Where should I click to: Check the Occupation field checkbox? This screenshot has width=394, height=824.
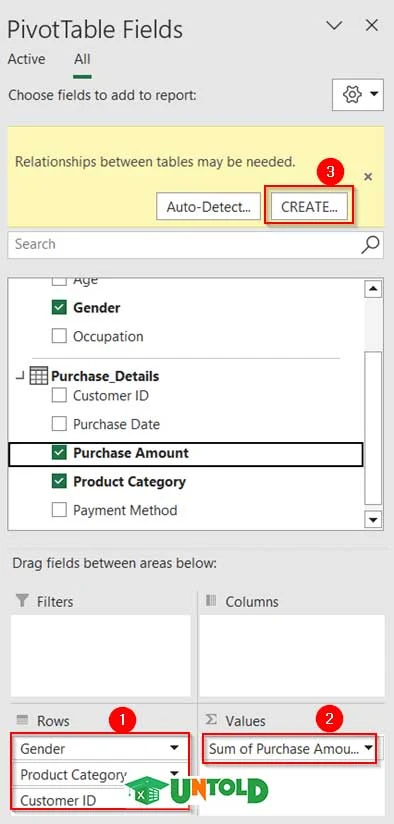59,336
